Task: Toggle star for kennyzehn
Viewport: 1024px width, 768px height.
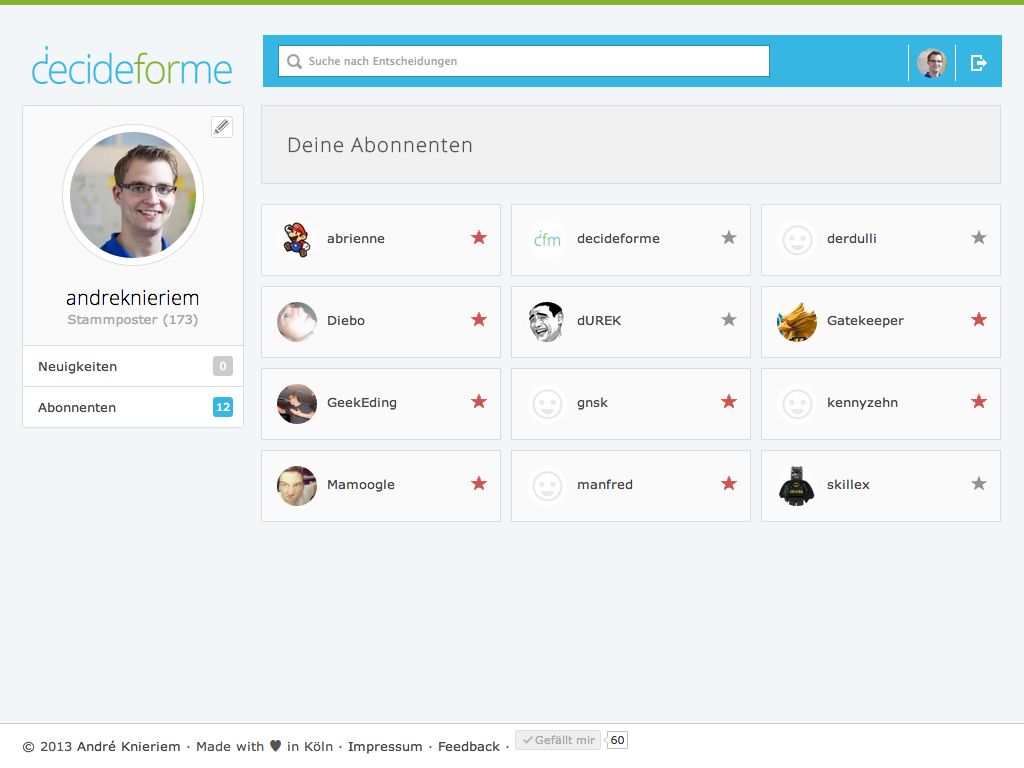Action: (x=979, y=402)
